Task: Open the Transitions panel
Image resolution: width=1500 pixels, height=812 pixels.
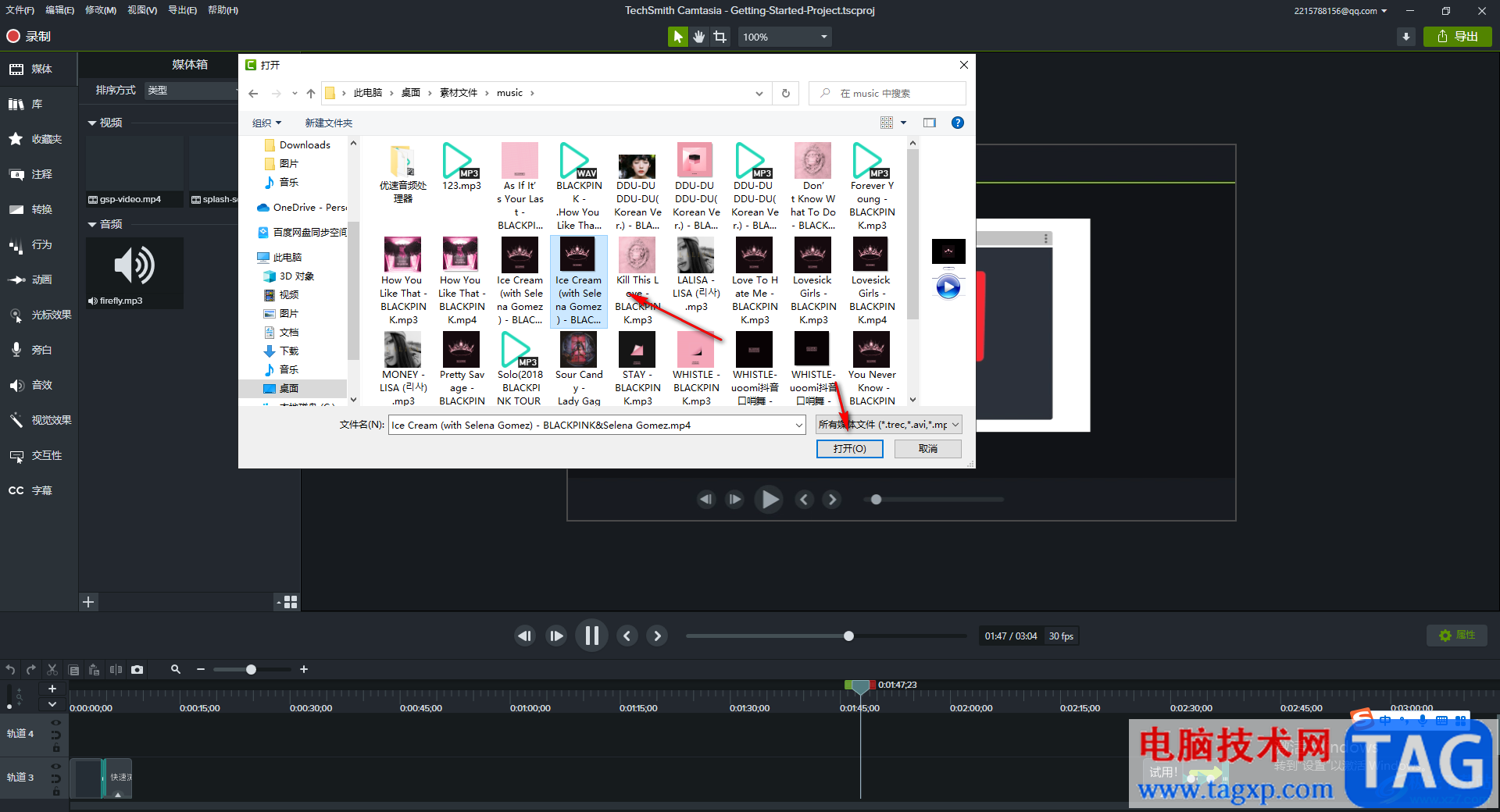Action: point(39,209)
